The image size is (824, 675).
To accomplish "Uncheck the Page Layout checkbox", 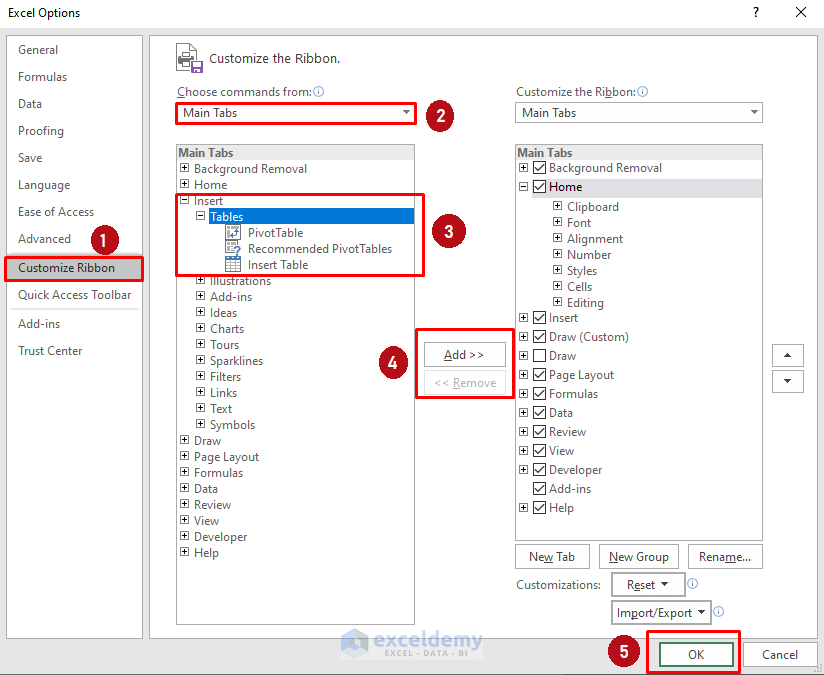I will (x=539, y=375).
